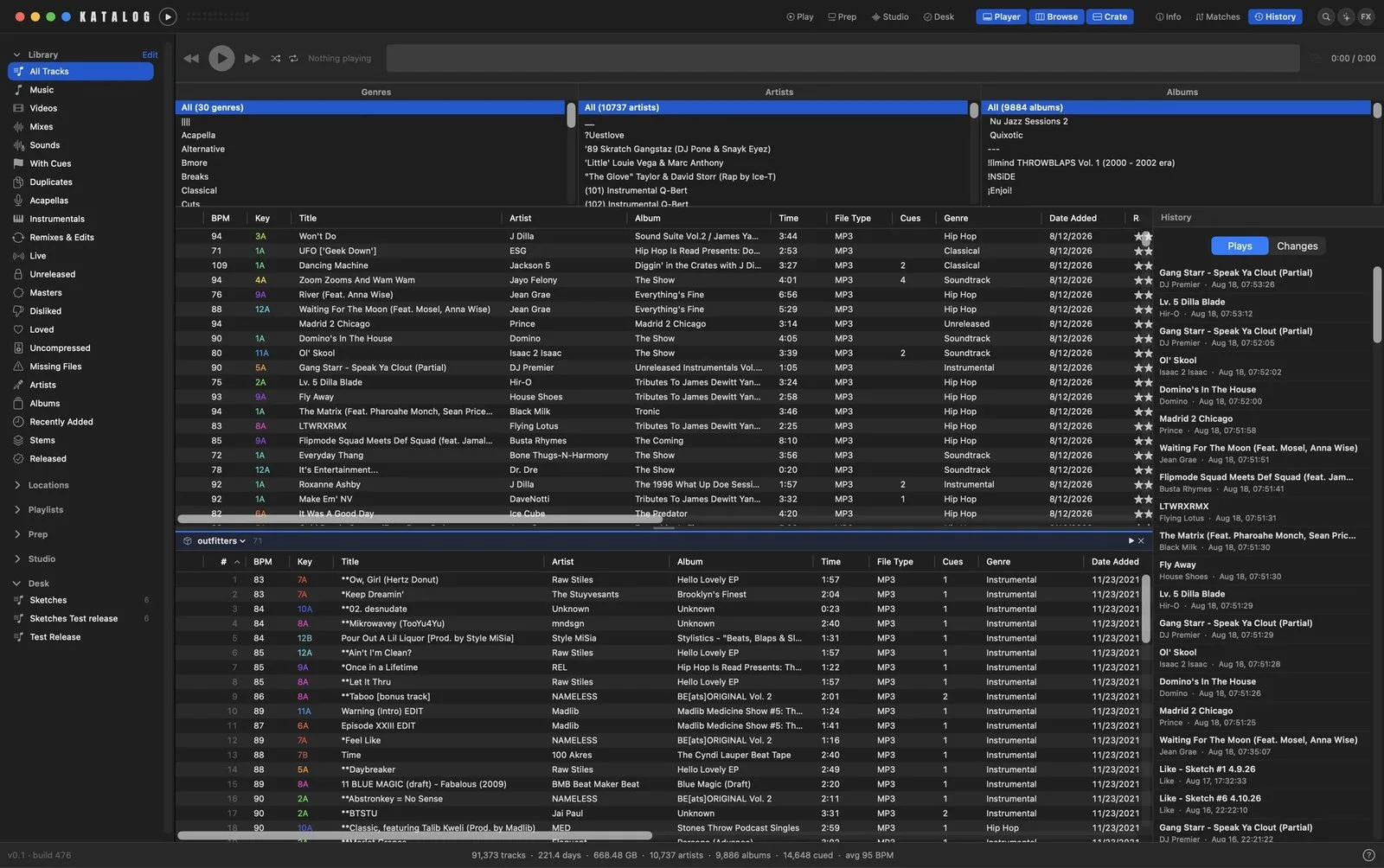Skip back with the rewind icon
1384x868 pixels.
coord(191,58)
